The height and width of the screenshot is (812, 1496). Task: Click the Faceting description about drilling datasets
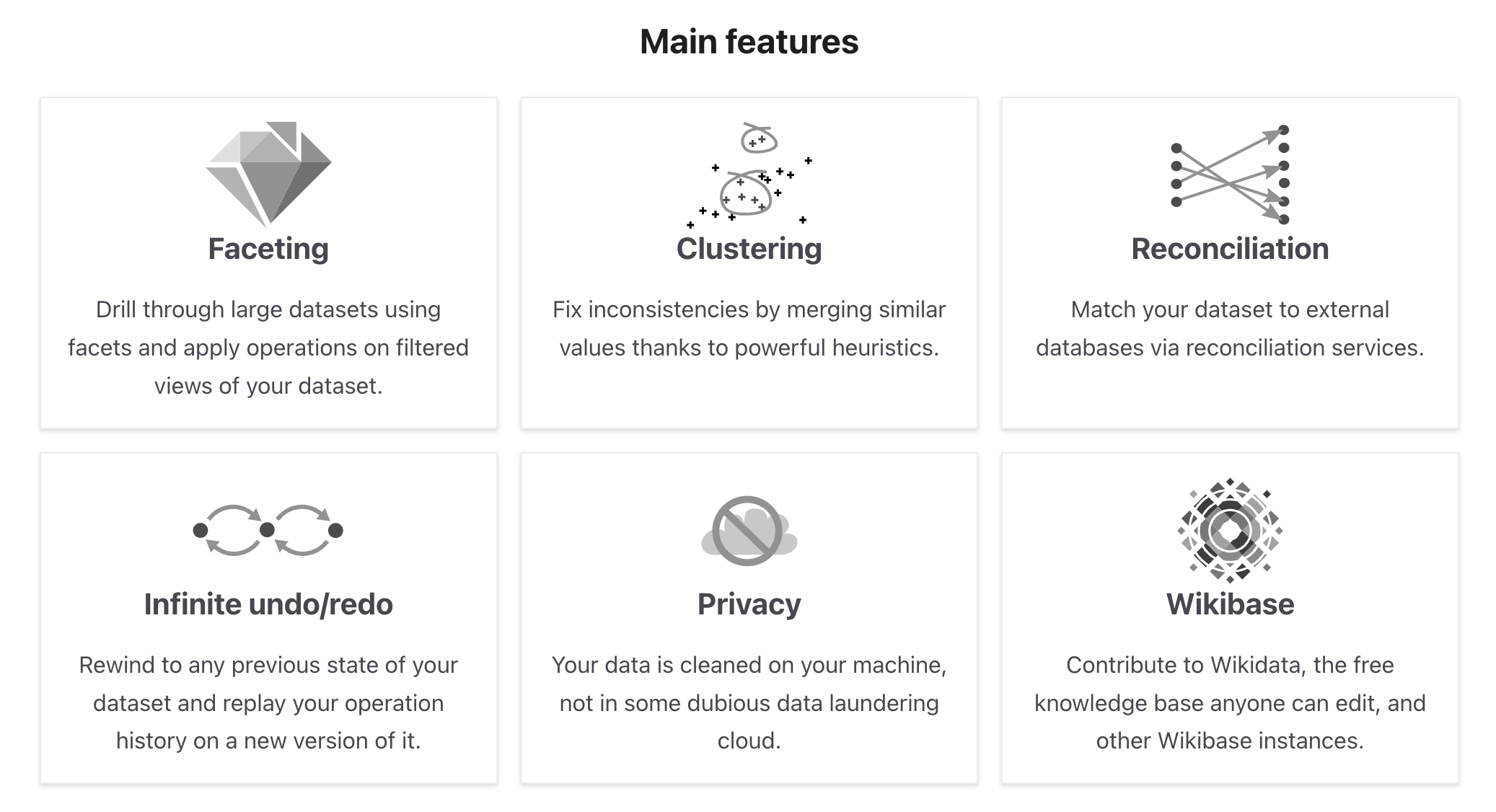coord(268,348)
